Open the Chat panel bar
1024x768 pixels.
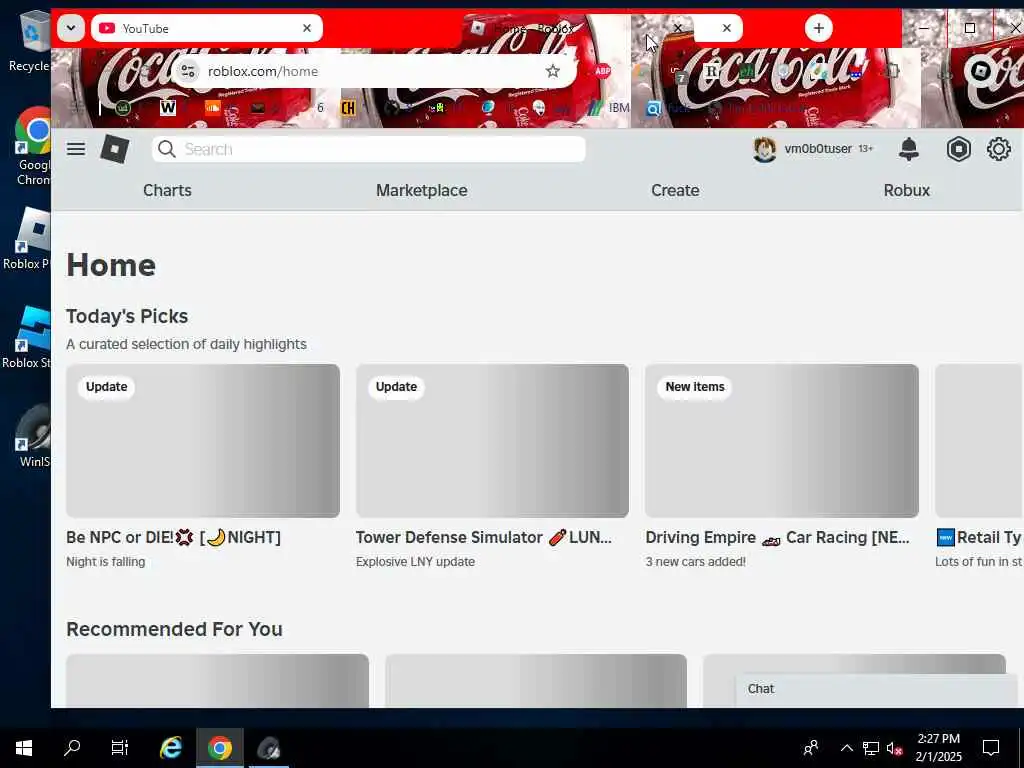877,689
